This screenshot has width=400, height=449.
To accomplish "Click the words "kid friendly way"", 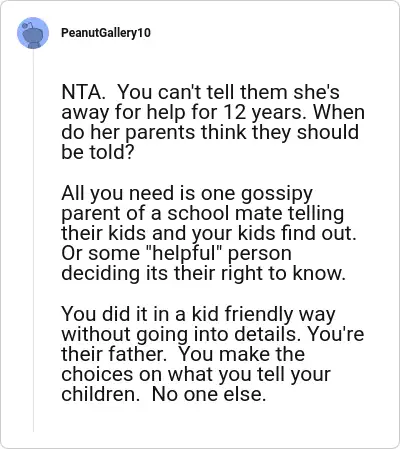I will coord(263,315).
